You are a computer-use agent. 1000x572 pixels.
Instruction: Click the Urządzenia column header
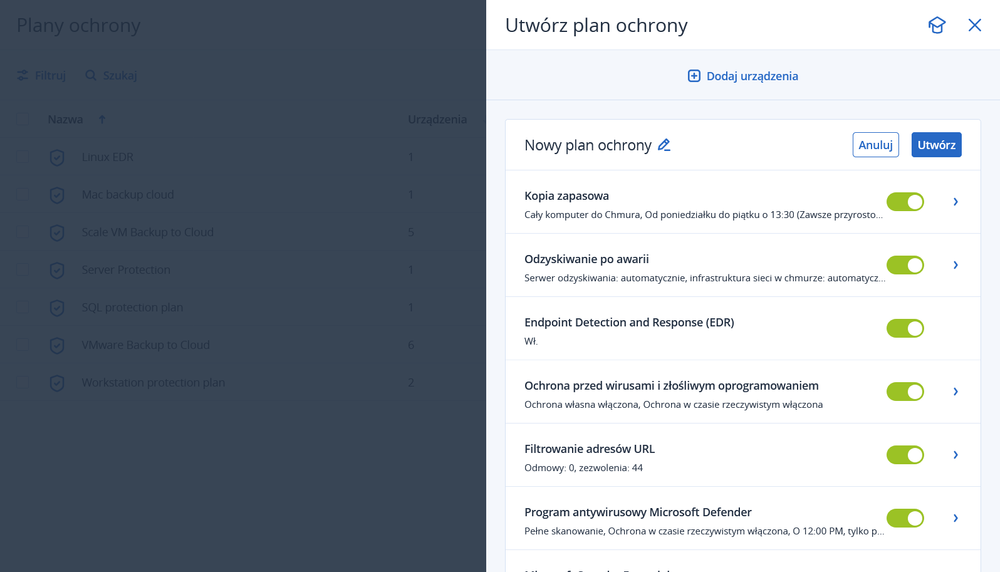point(437,119)
